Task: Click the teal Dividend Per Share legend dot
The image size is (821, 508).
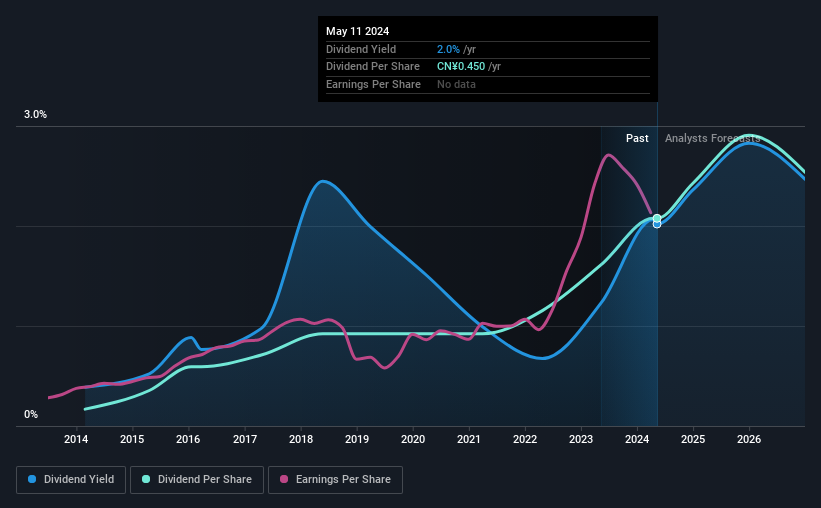Action: pyautogui.click(x=146, y=479)
